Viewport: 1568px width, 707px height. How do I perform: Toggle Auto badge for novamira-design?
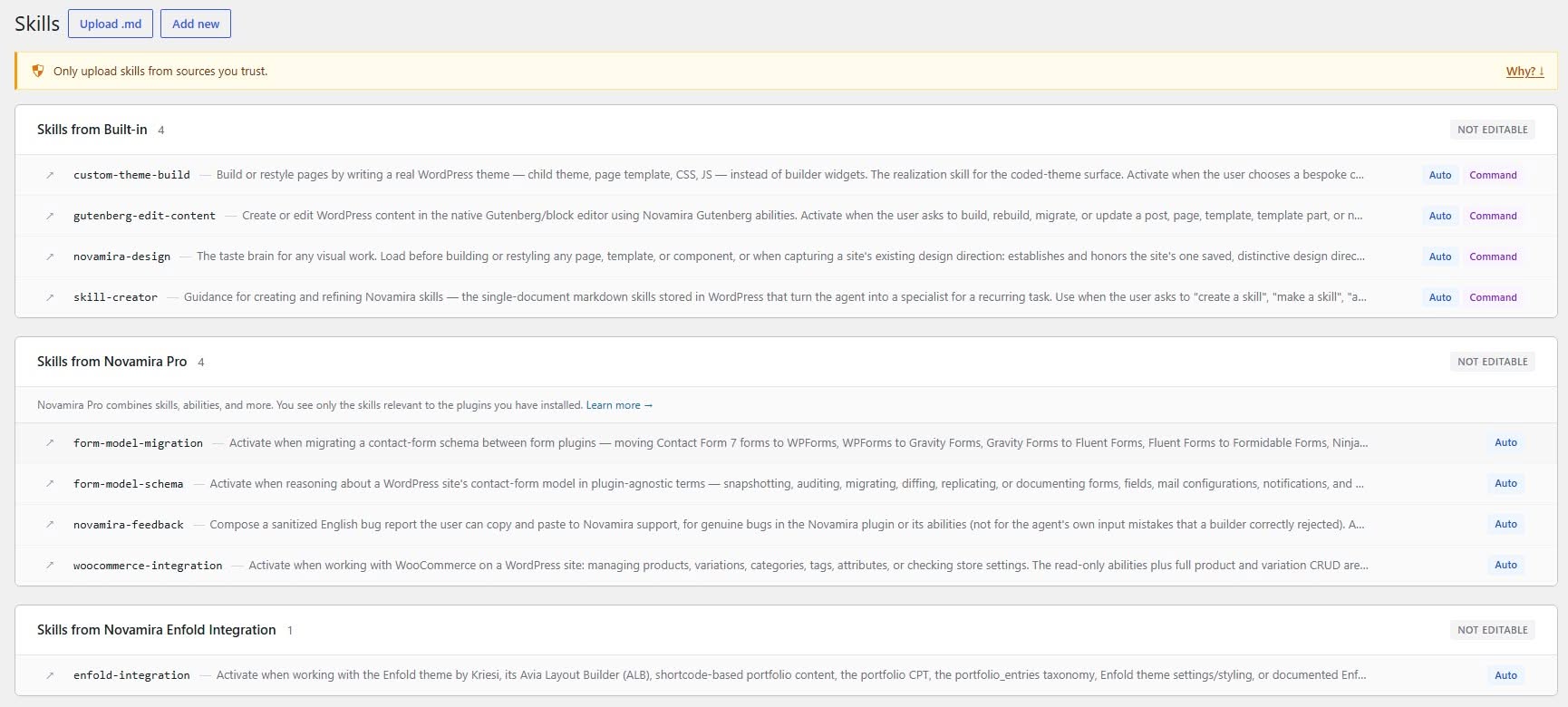1440,257
